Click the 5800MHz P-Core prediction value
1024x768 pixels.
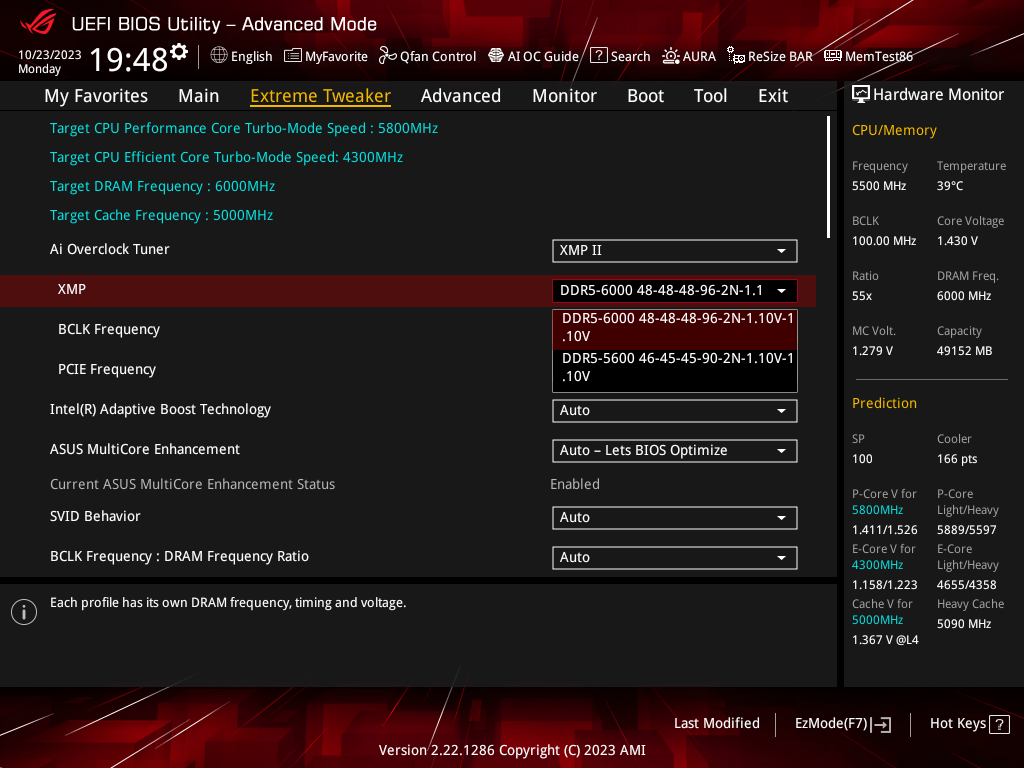(877, 510)
